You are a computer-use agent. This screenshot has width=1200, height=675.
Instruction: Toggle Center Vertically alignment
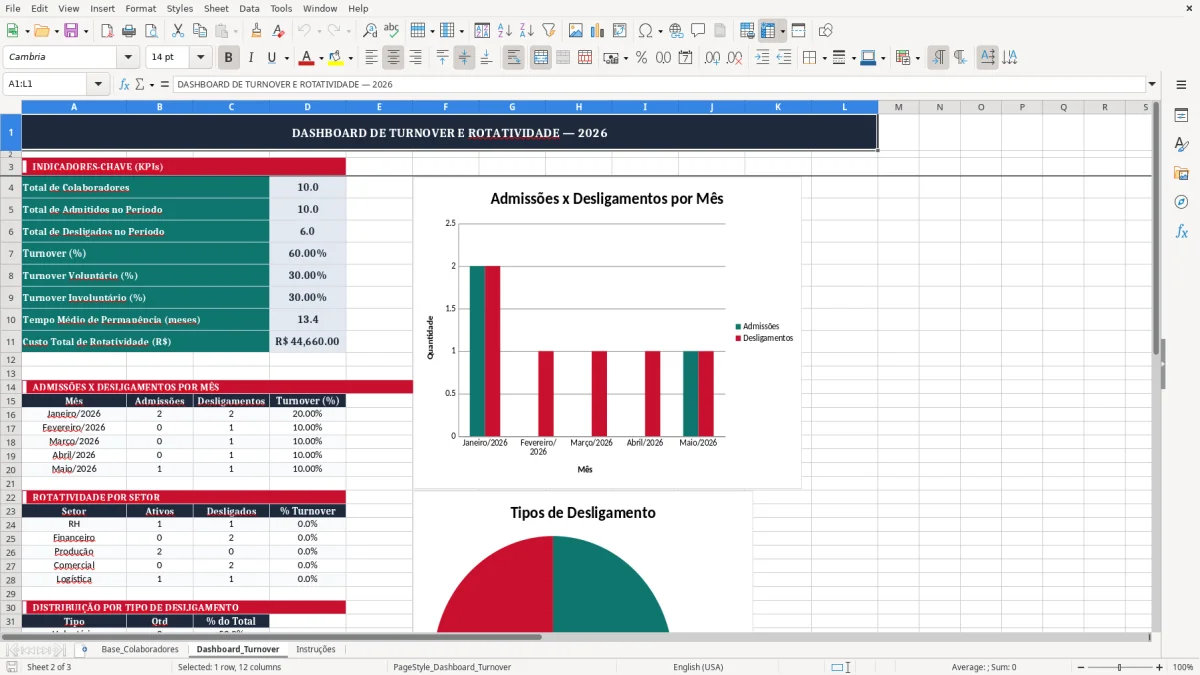pyautogui.click(x=464, y=58)
